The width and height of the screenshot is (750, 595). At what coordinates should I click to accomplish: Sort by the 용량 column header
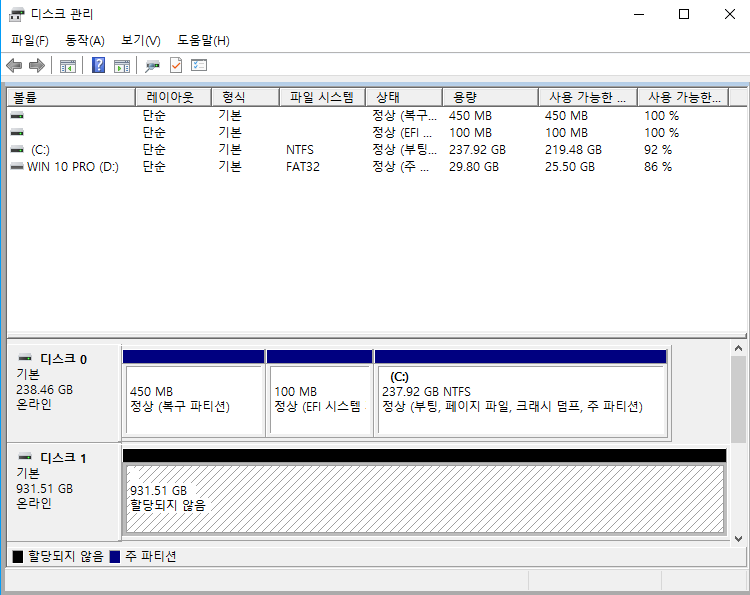click(490, 97)
